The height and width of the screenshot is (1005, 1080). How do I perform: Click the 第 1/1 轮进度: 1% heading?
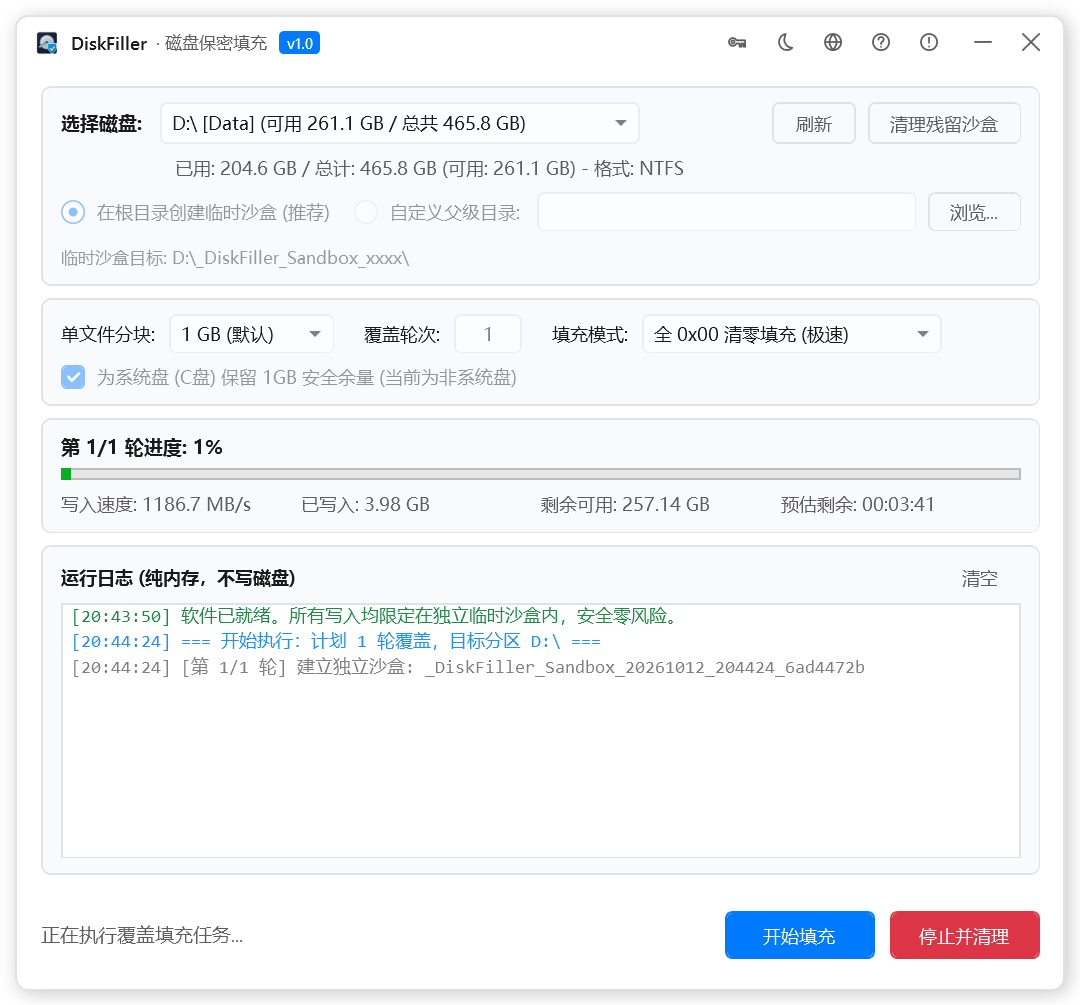click(x=142, y=448)
